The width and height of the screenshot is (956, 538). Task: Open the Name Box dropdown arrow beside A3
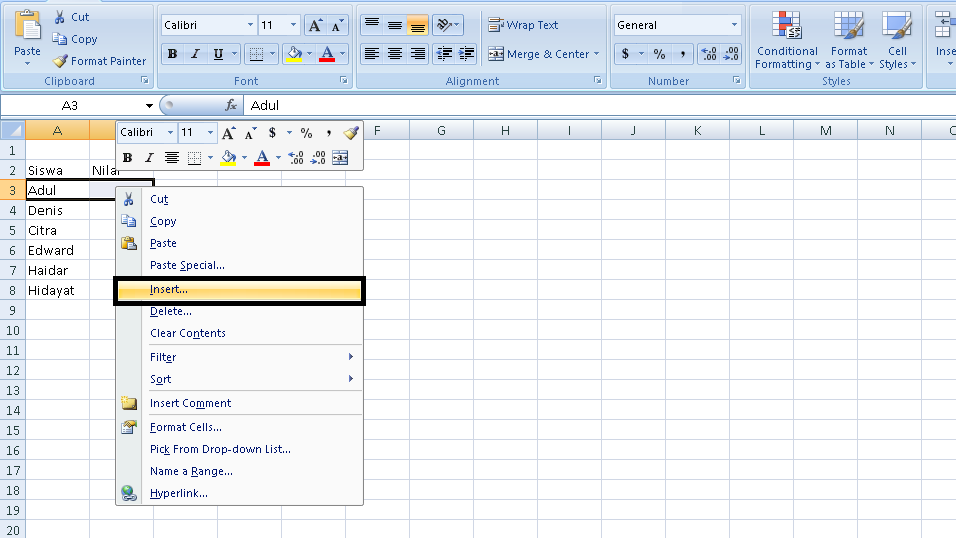(149, 105)
